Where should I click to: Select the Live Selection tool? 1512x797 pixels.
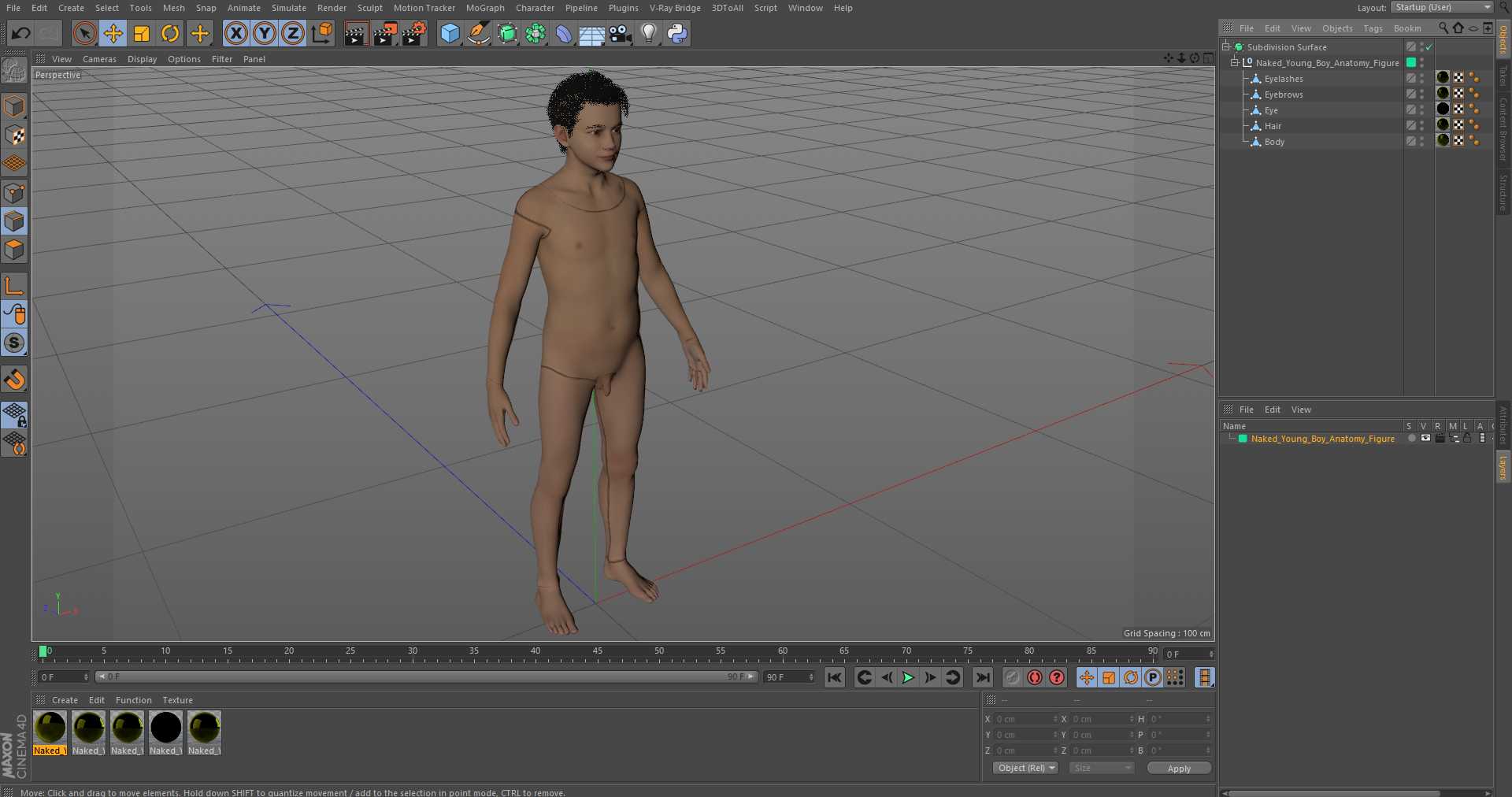[84, 33]
